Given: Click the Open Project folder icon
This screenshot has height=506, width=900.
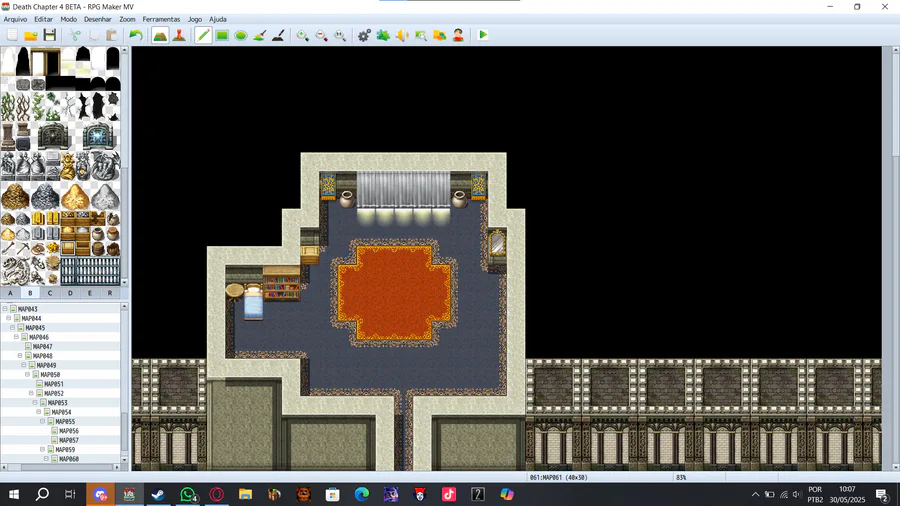Looking at the screenshot, I should (x=31, y=35).
